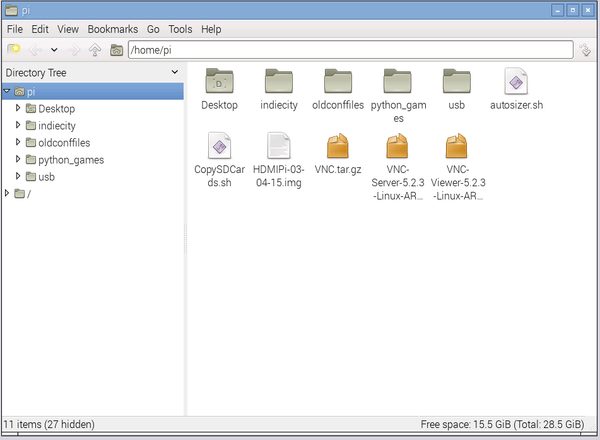
Task: Click the /home/pi path field
Action: coord(350,50)
